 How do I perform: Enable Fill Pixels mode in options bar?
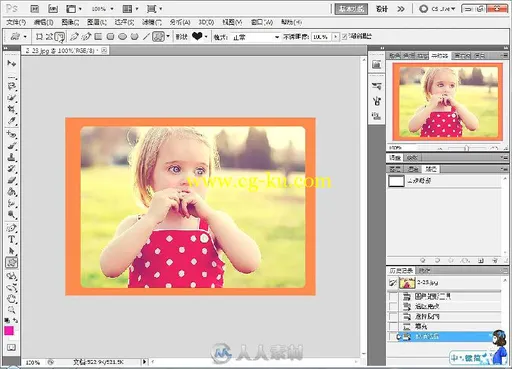click(60, 37)
